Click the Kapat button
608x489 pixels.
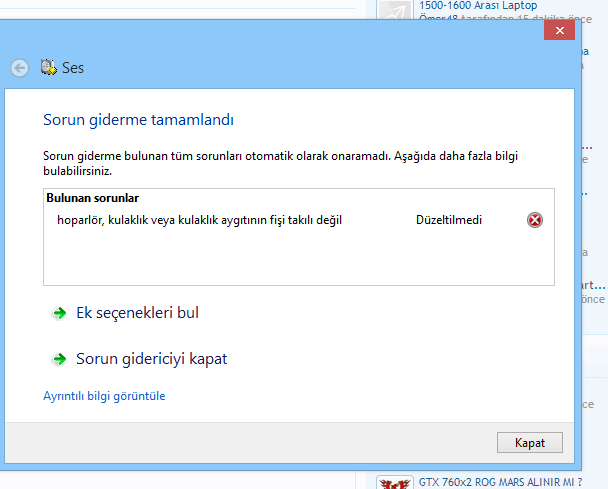[530, 442]
